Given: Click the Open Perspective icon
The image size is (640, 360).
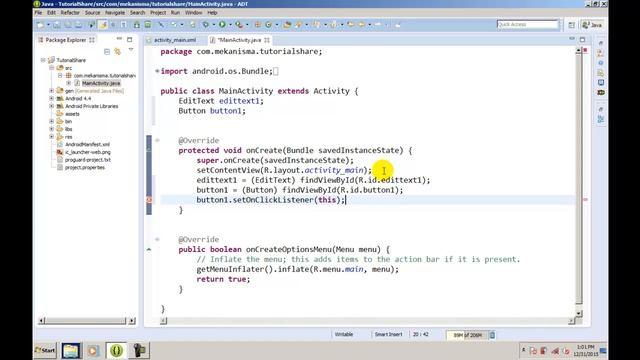Looking at the screenshot, I should [x=571, y=25].
